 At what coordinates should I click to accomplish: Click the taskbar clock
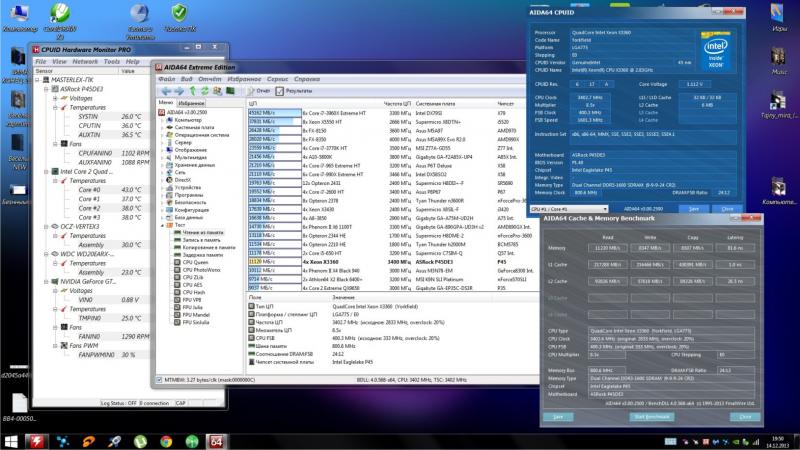point(778,442)
